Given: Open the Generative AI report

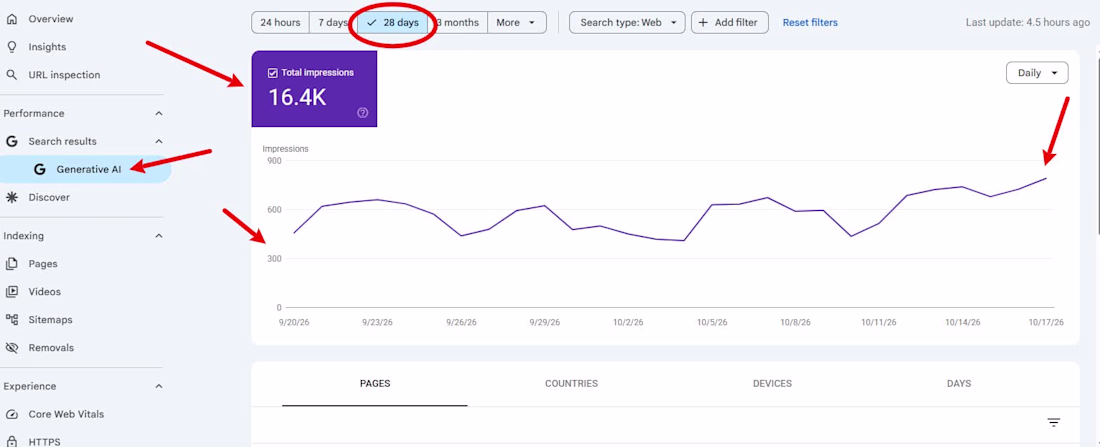Looking at the screenshot, I should click(84, 169).
